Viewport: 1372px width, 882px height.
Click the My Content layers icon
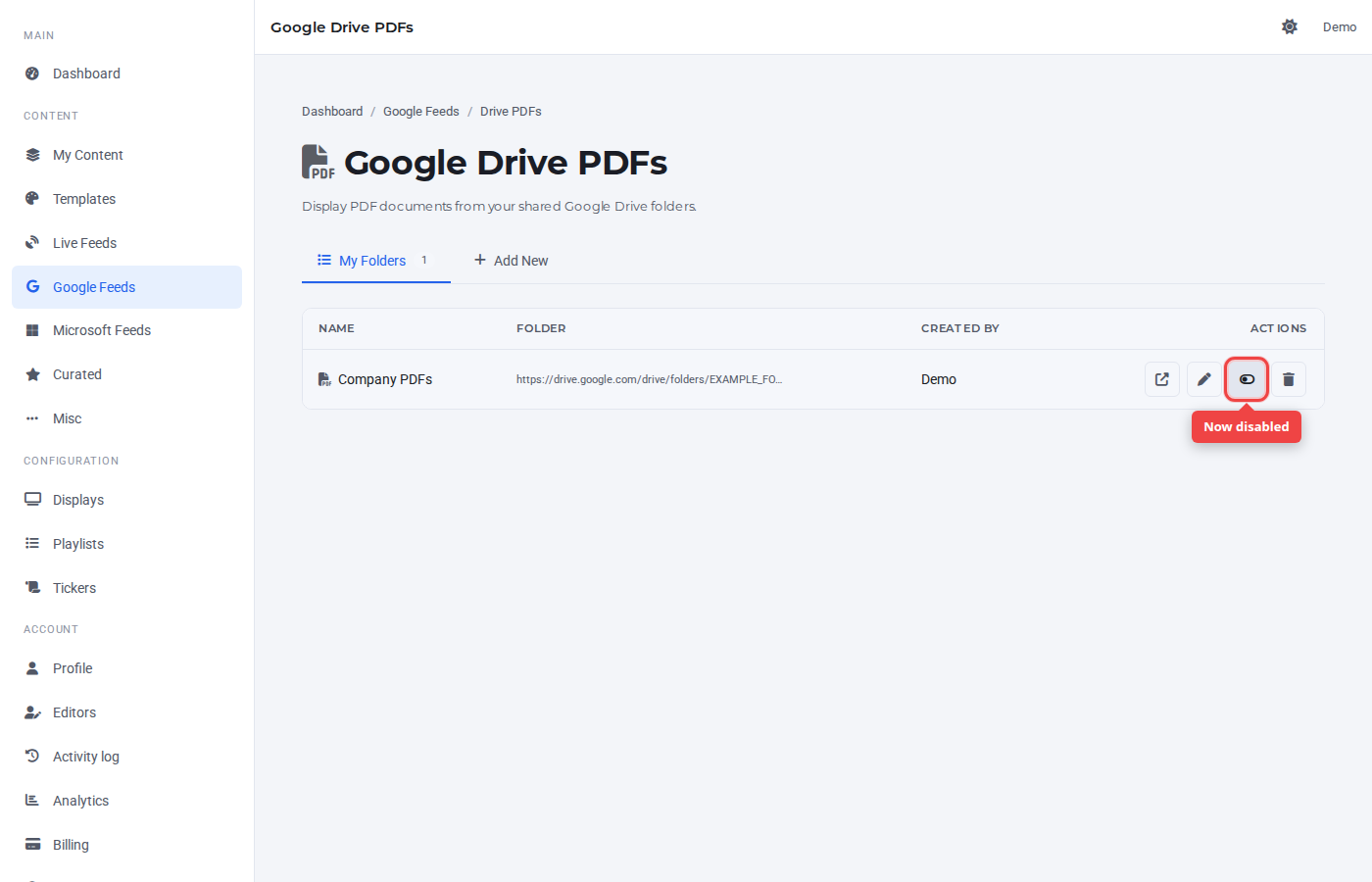click(x=32, y=155)
